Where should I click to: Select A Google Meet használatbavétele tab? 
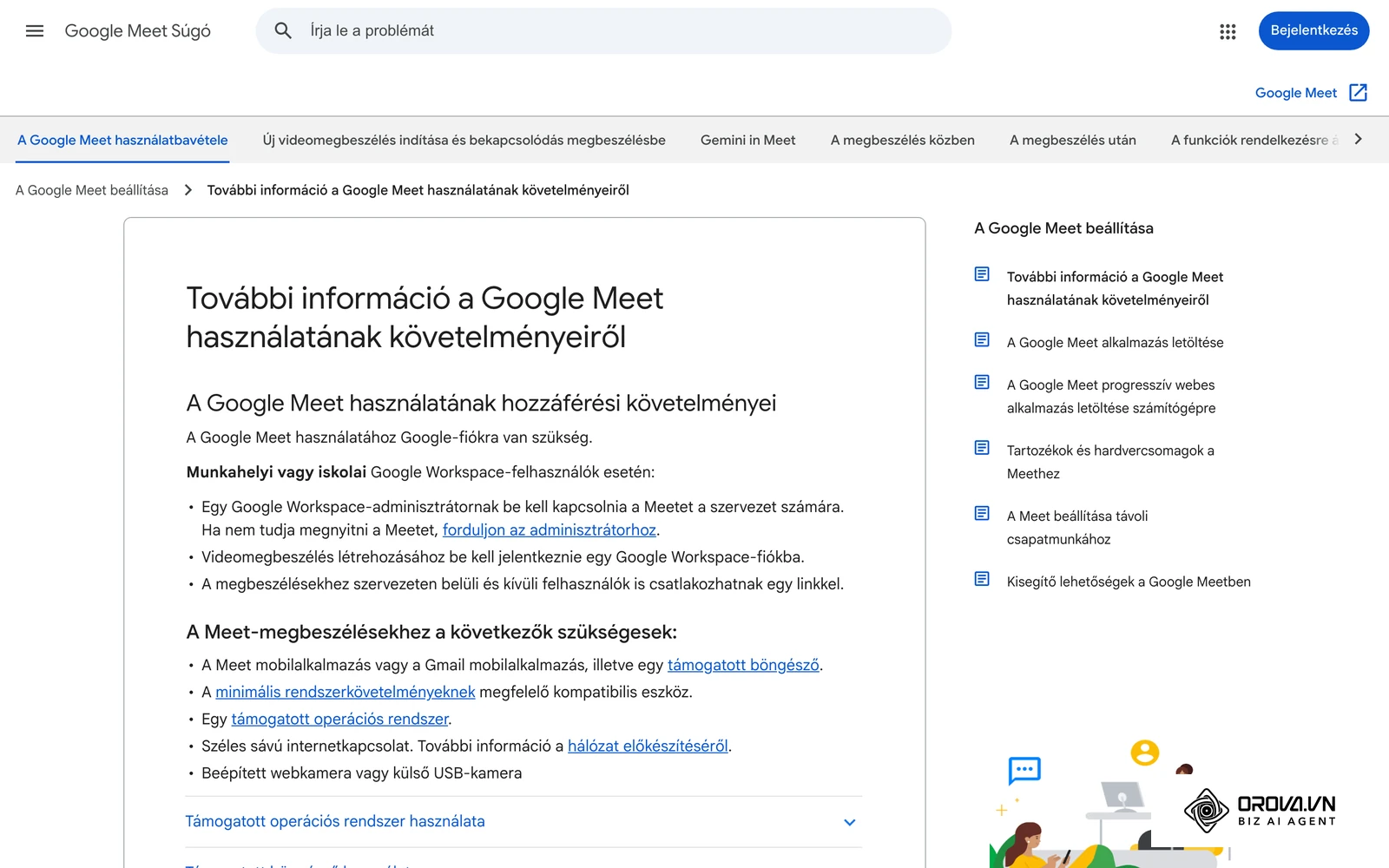tap(122, 140)
